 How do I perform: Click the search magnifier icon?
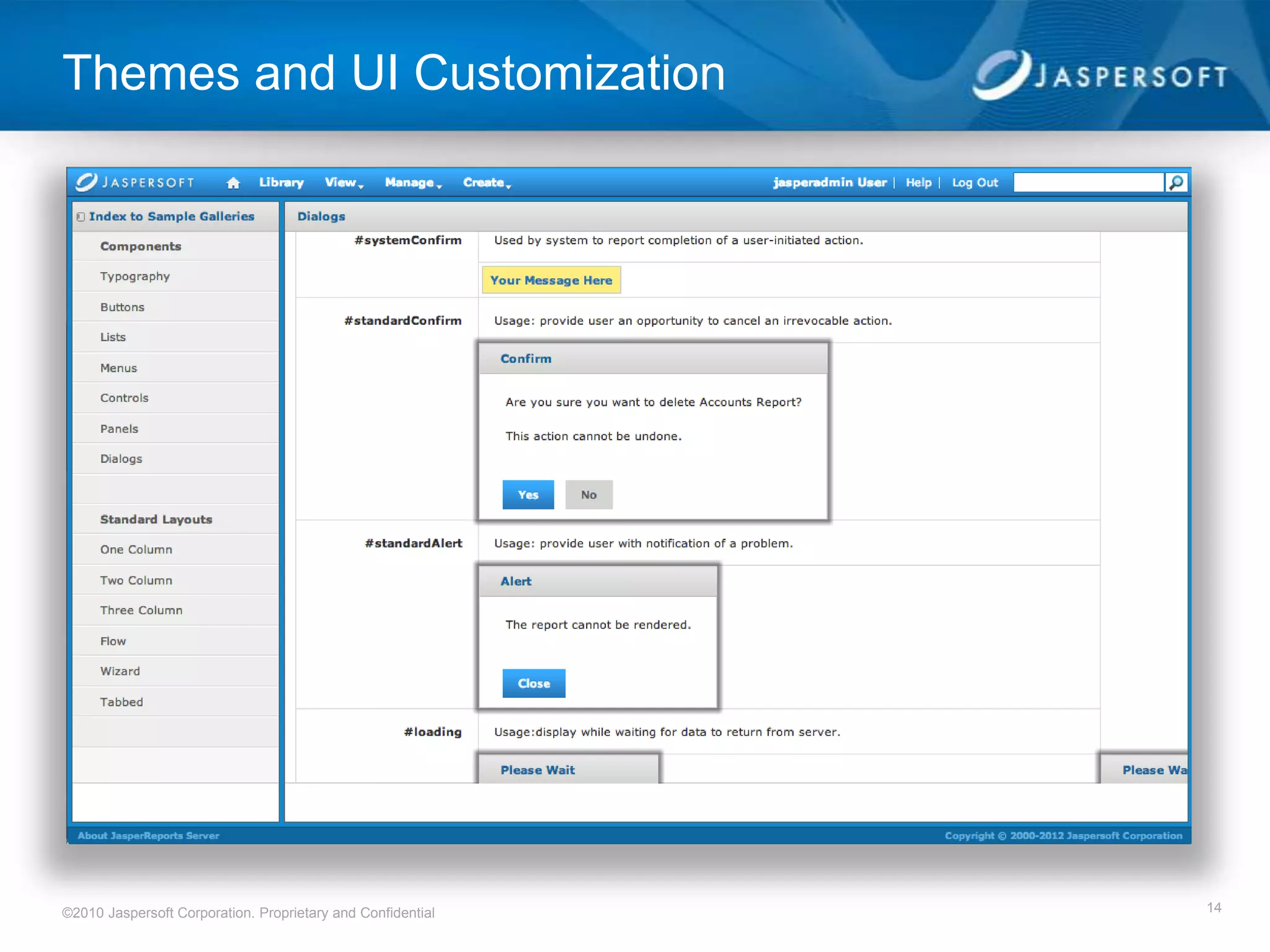click(1176, 182)
